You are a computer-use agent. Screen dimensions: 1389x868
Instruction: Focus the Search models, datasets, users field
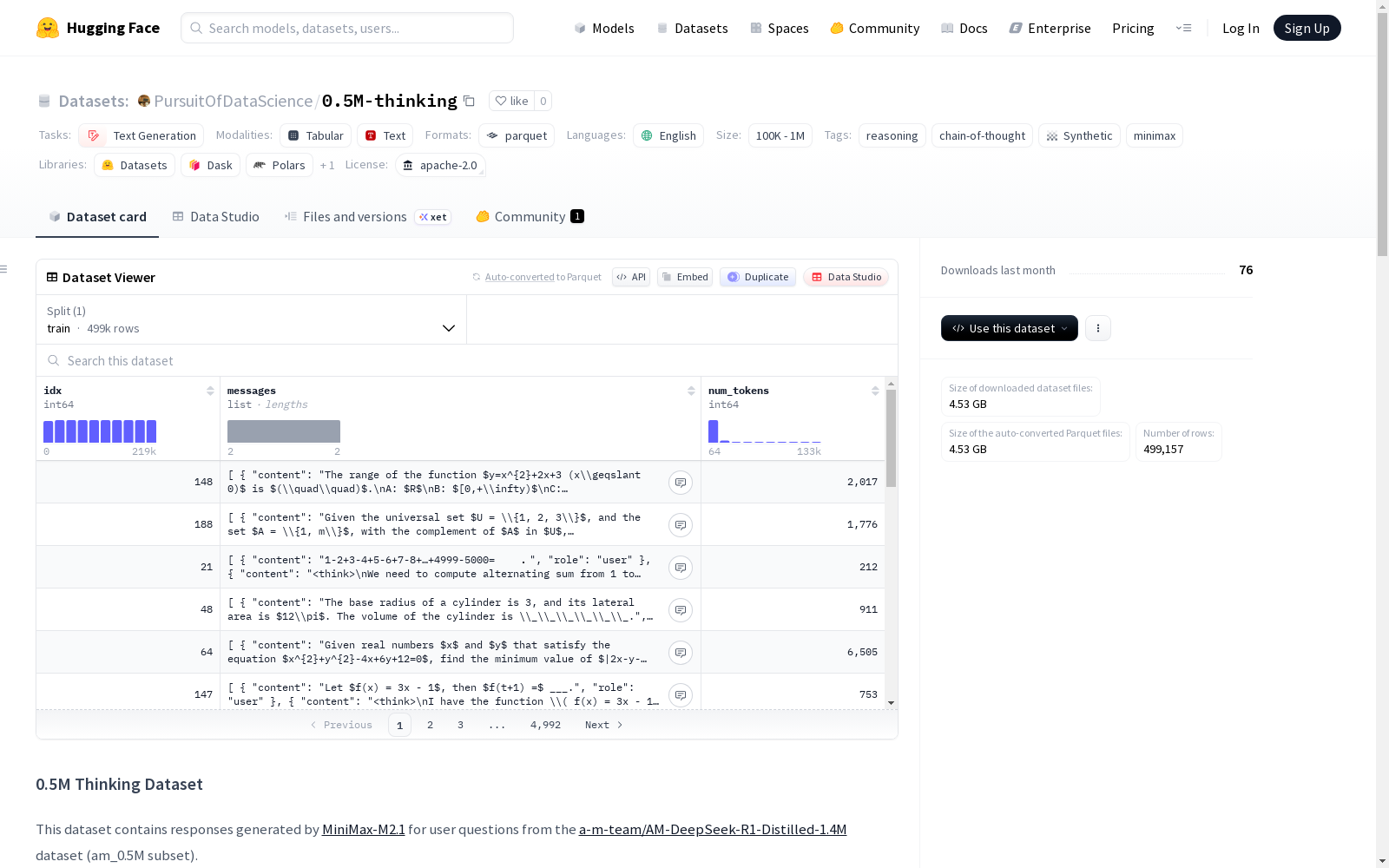coord(347,28)
